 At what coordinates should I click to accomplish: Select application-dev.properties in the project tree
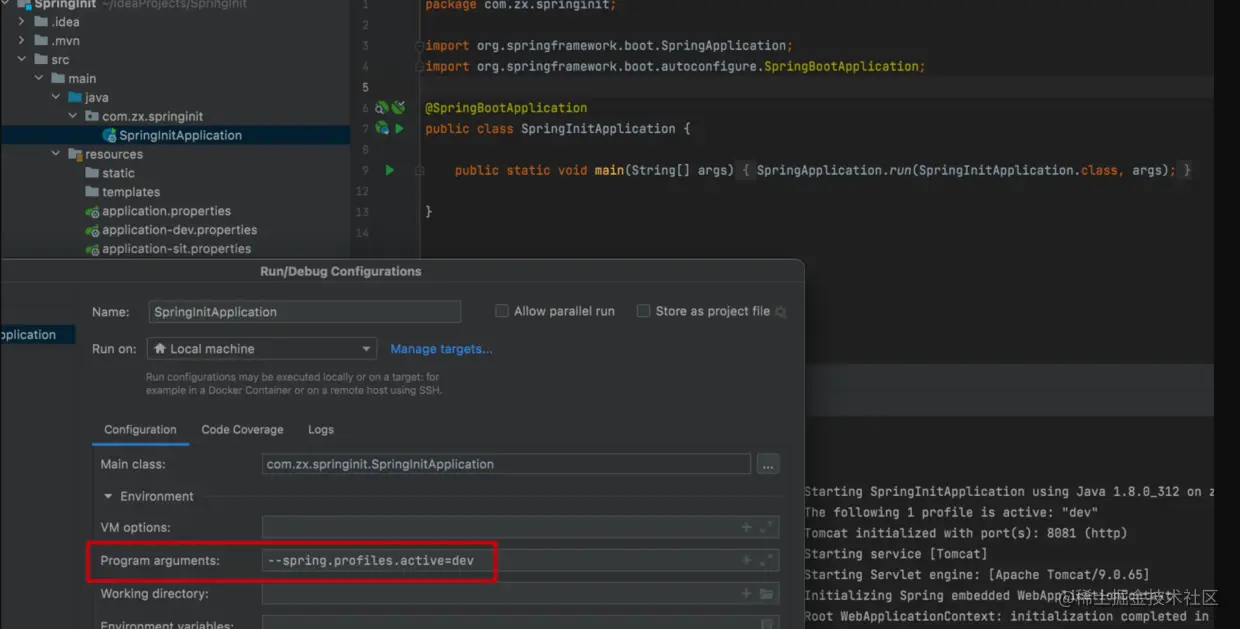click(x=179, y=231)
